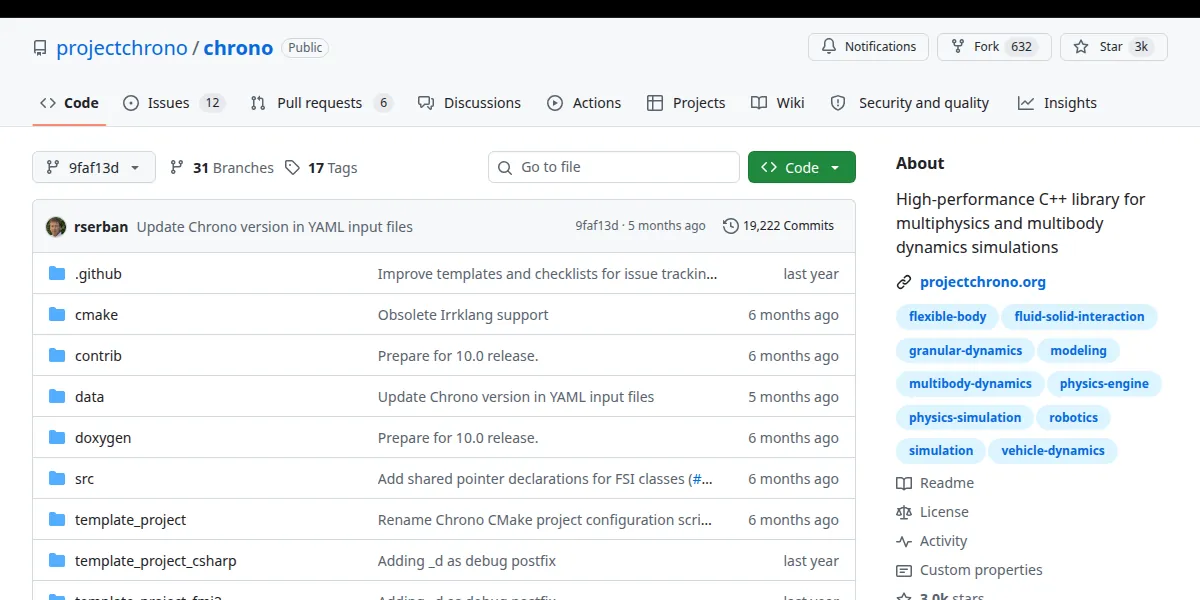View the 31 Branches link

[222, 168]
